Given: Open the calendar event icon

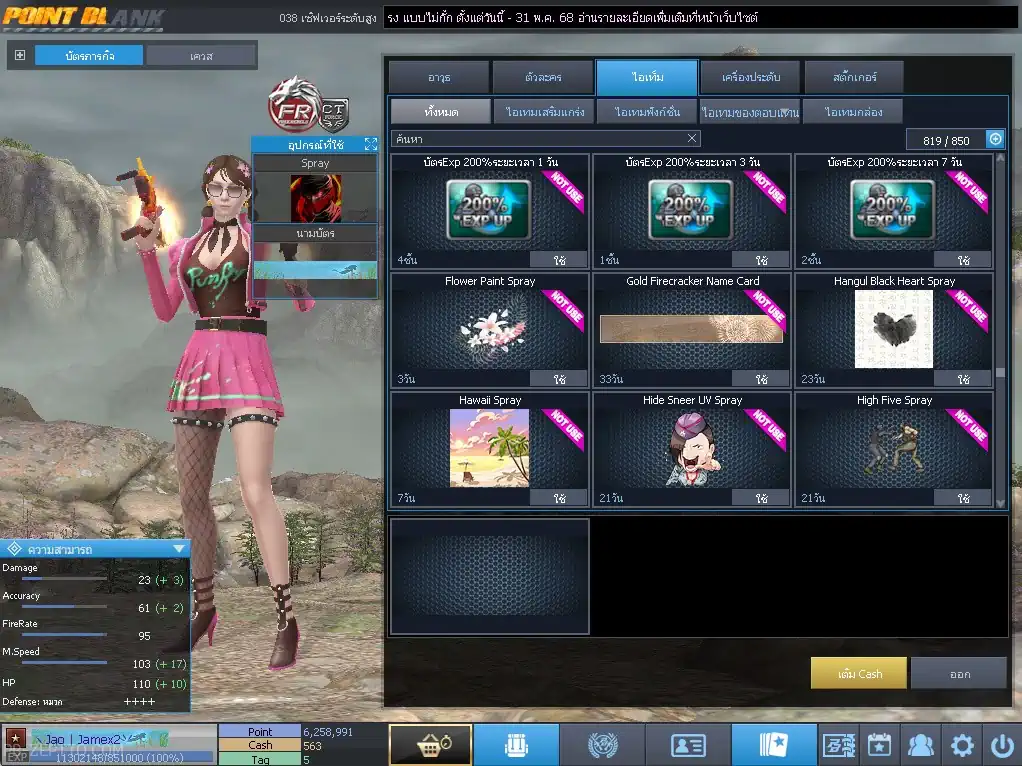Looking at the screenshot, I should pyautogui.click(x=879, y=744).
